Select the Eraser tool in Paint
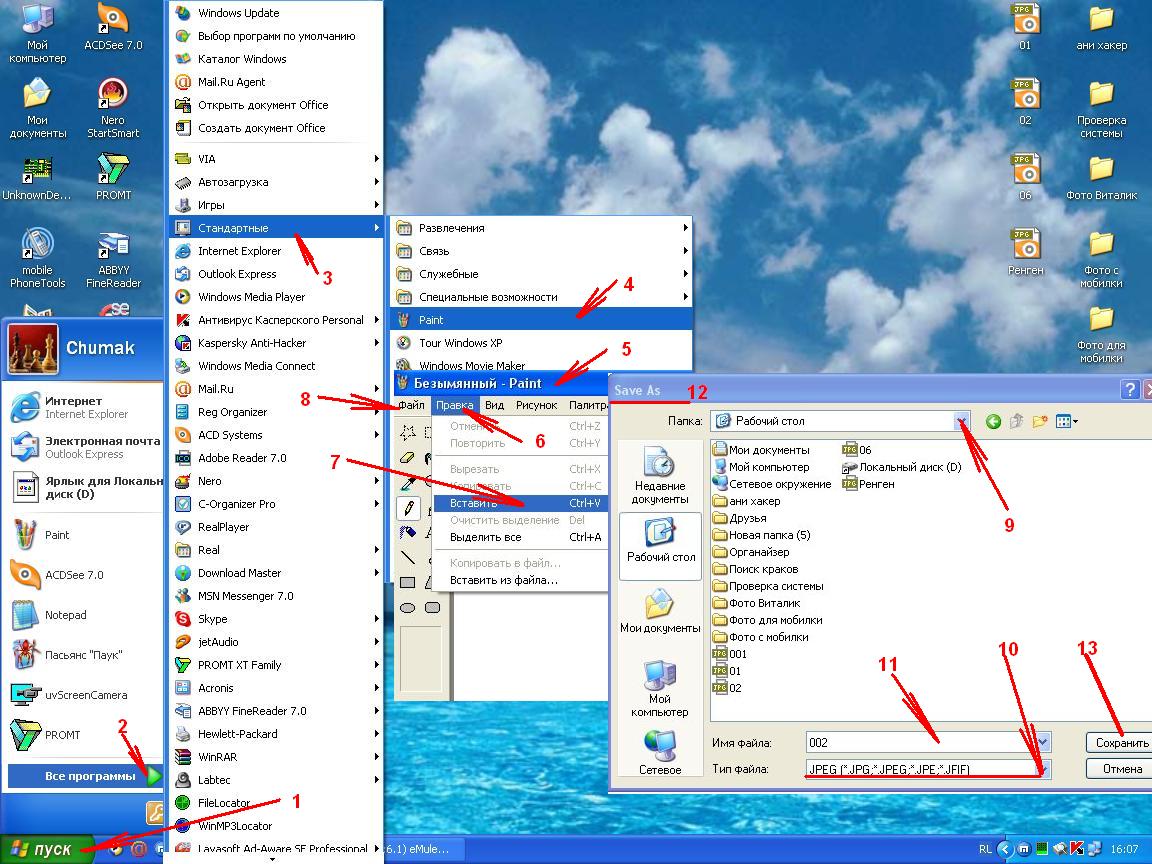Viewport: 1152px width, 864px height. click(408, 457)
